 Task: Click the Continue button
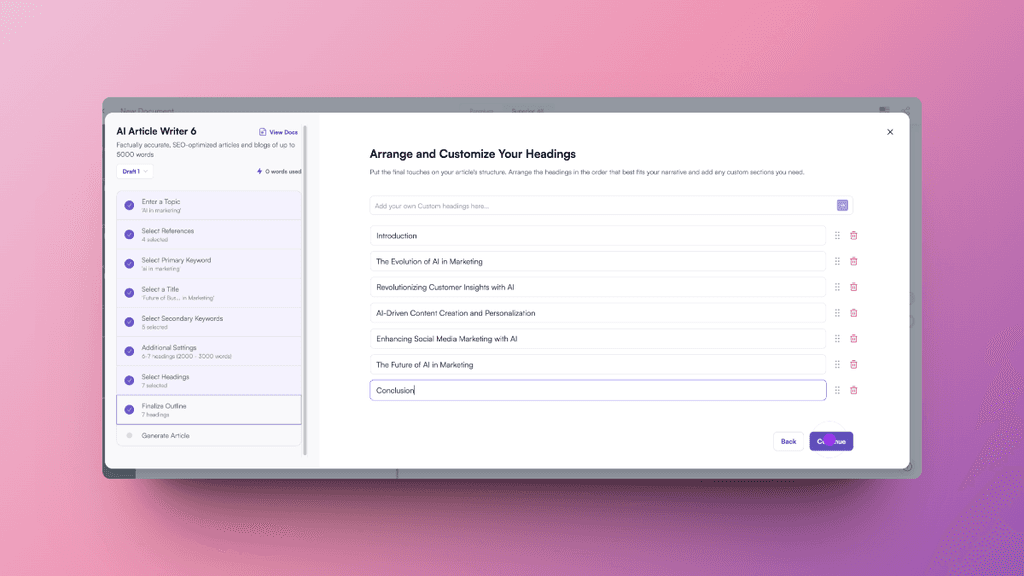tap(831, 441)
